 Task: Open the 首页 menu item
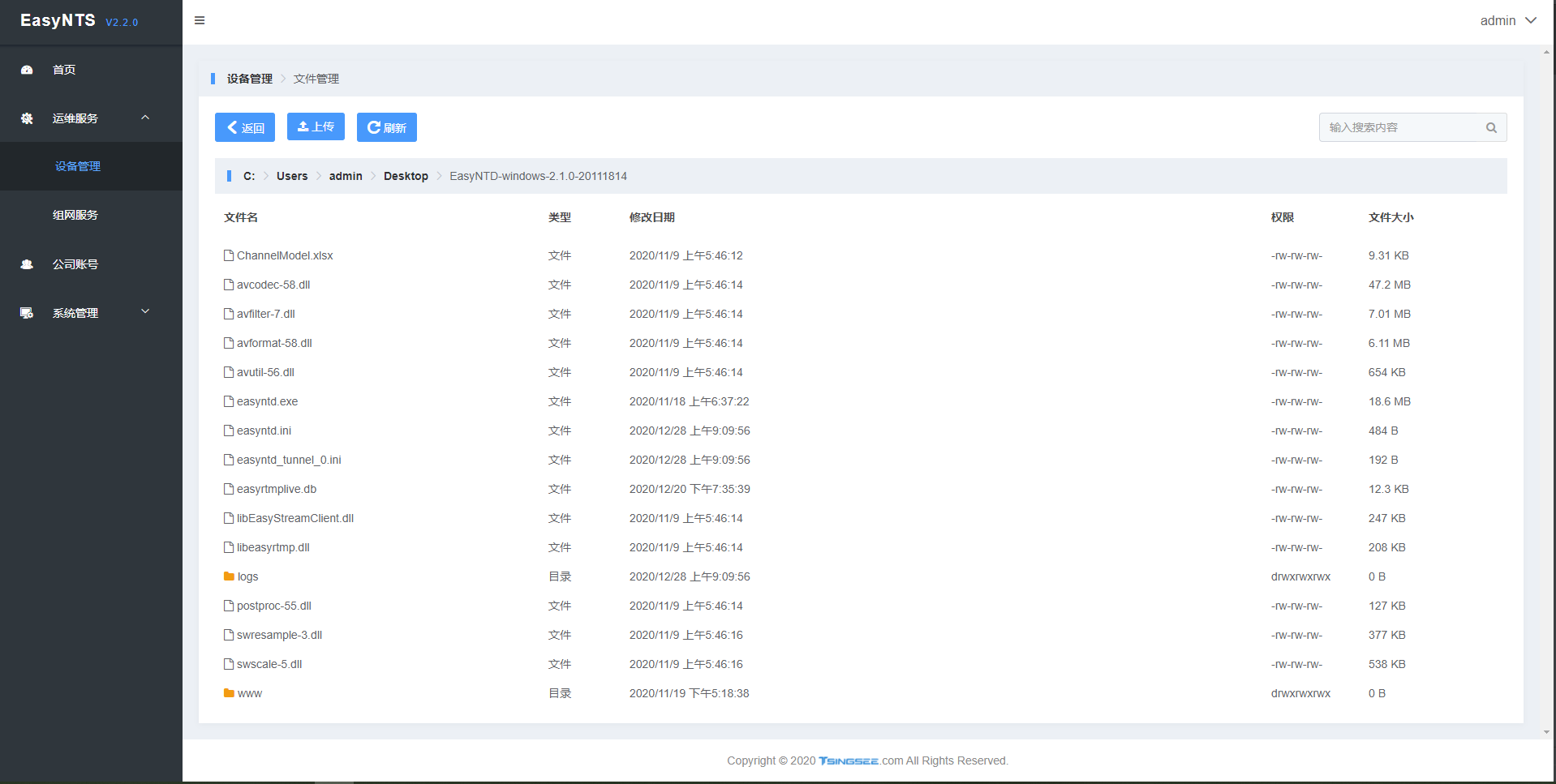click(x=91, y=70)
